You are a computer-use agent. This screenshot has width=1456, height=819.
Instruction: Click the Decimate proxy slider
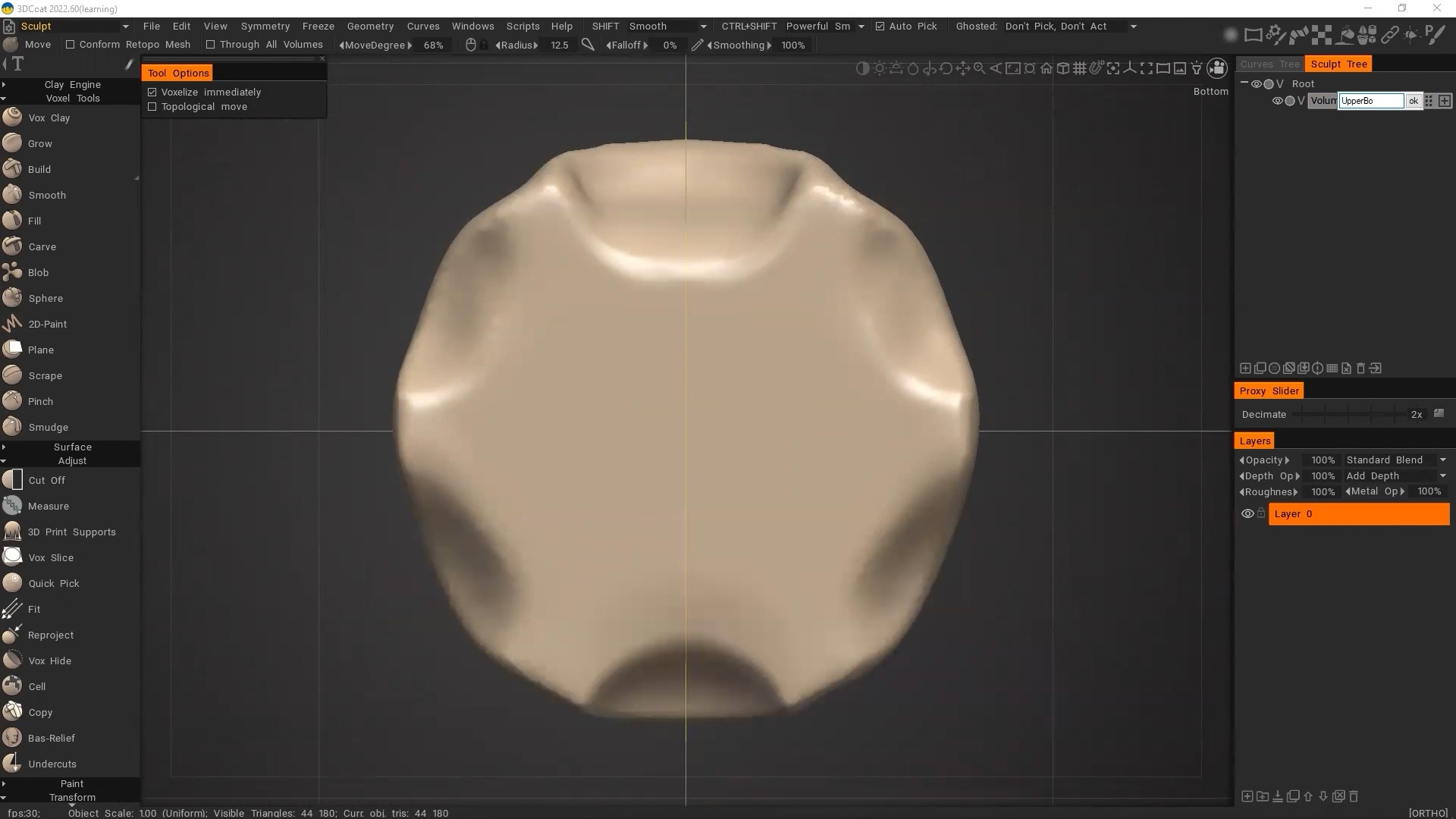click(1350, 414)
